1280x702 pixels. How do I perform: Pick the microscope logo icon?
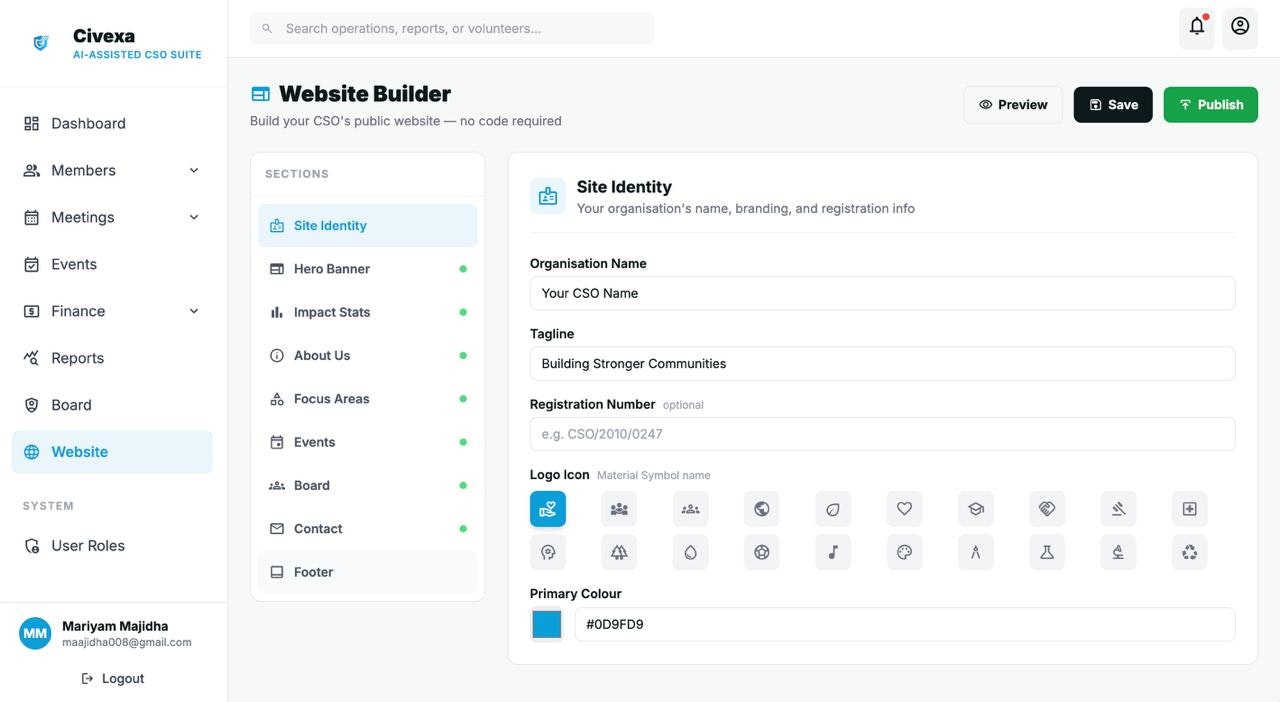[x=1117, y=551]
